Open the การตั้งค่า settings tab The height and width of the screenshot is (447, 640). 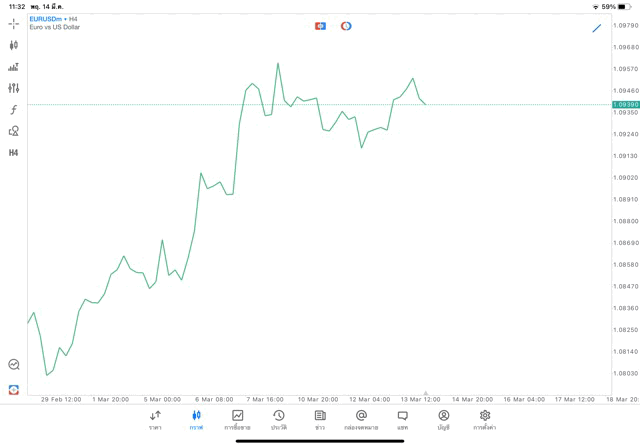click(x=485, y=420)
